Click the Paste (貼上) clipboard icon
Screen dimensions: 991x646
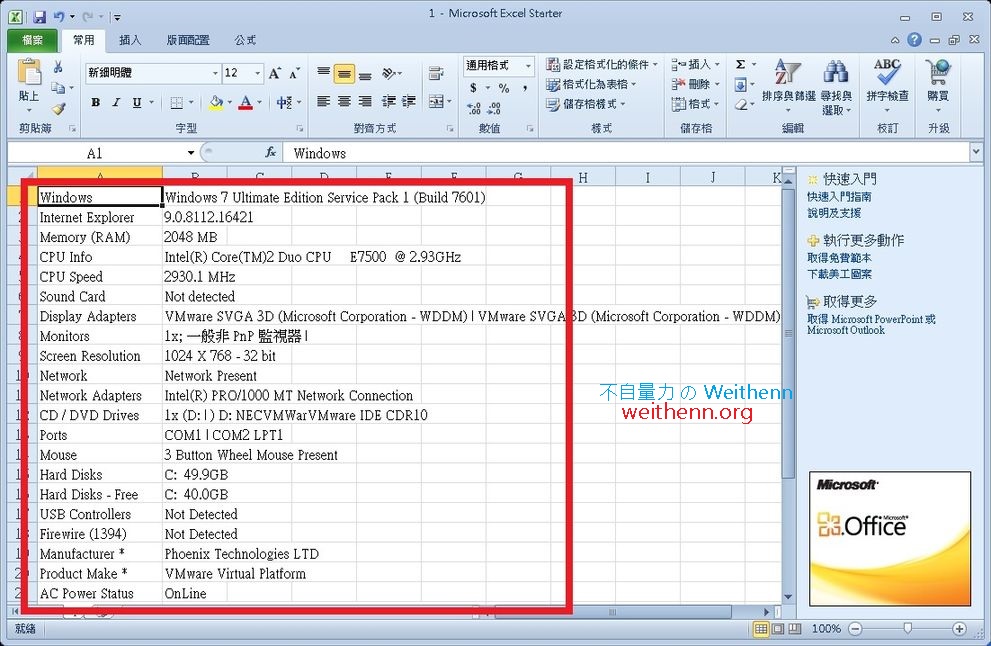[29, 73]
